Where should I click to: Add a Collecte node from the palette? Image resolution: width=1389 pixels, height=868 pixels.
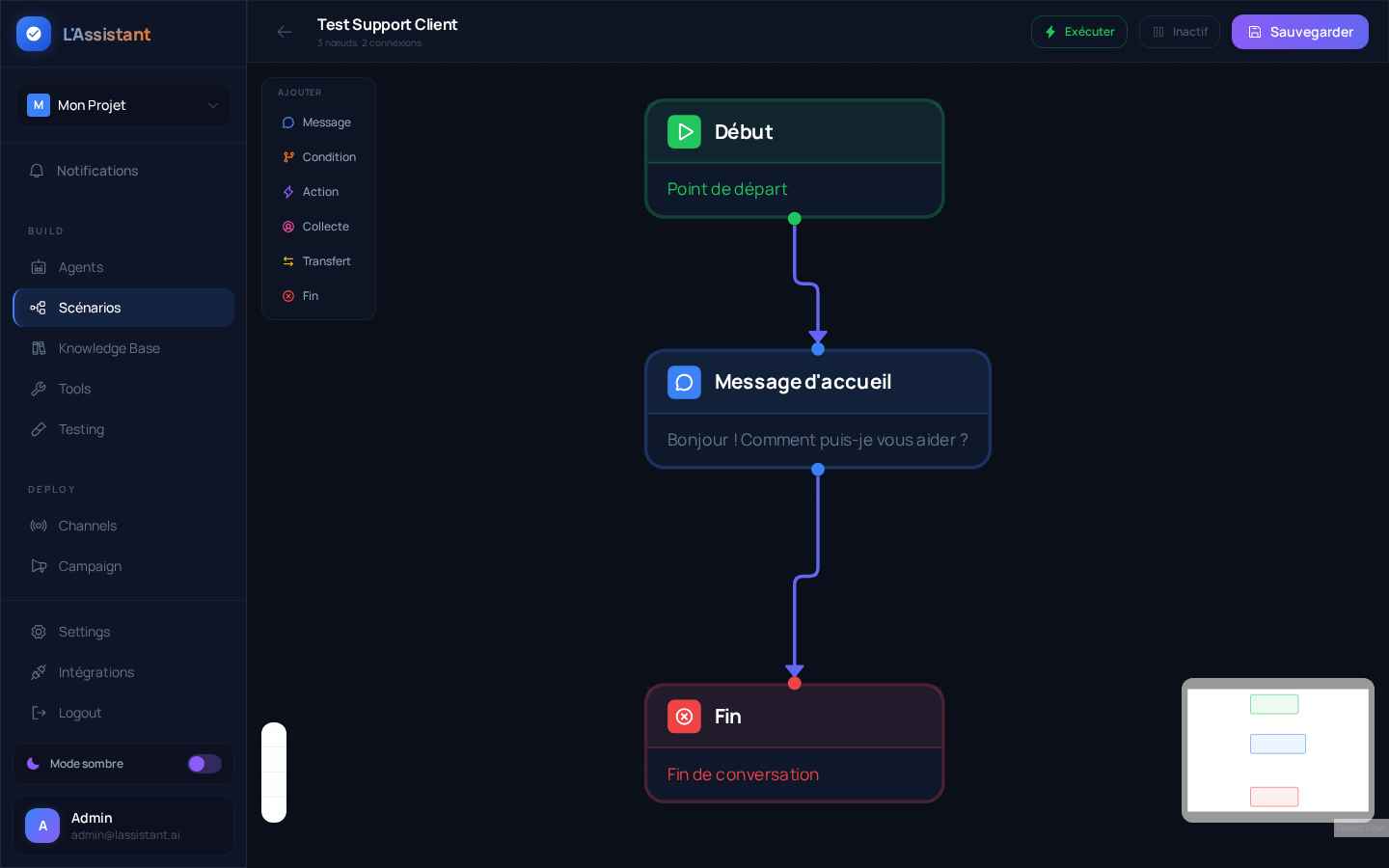point(317,227)
